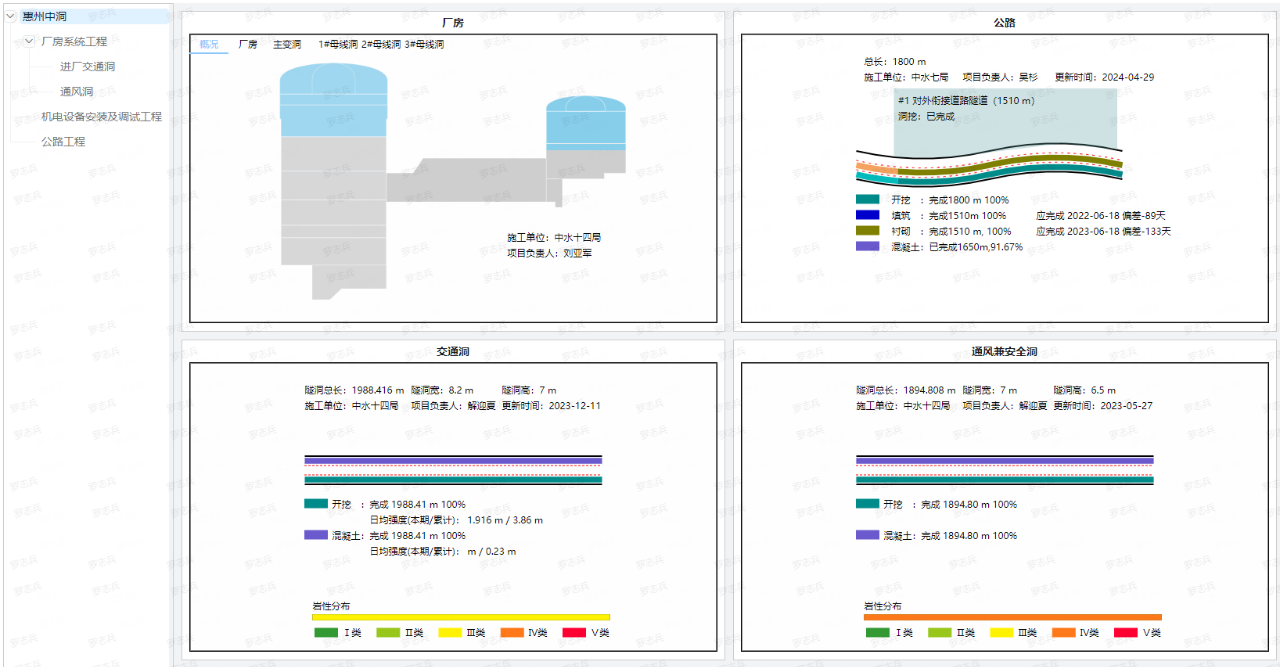Open the 厂房 tab beside 概况
Image resolution: width=1280 pixels, height=667 pixels.
point(247,45)
